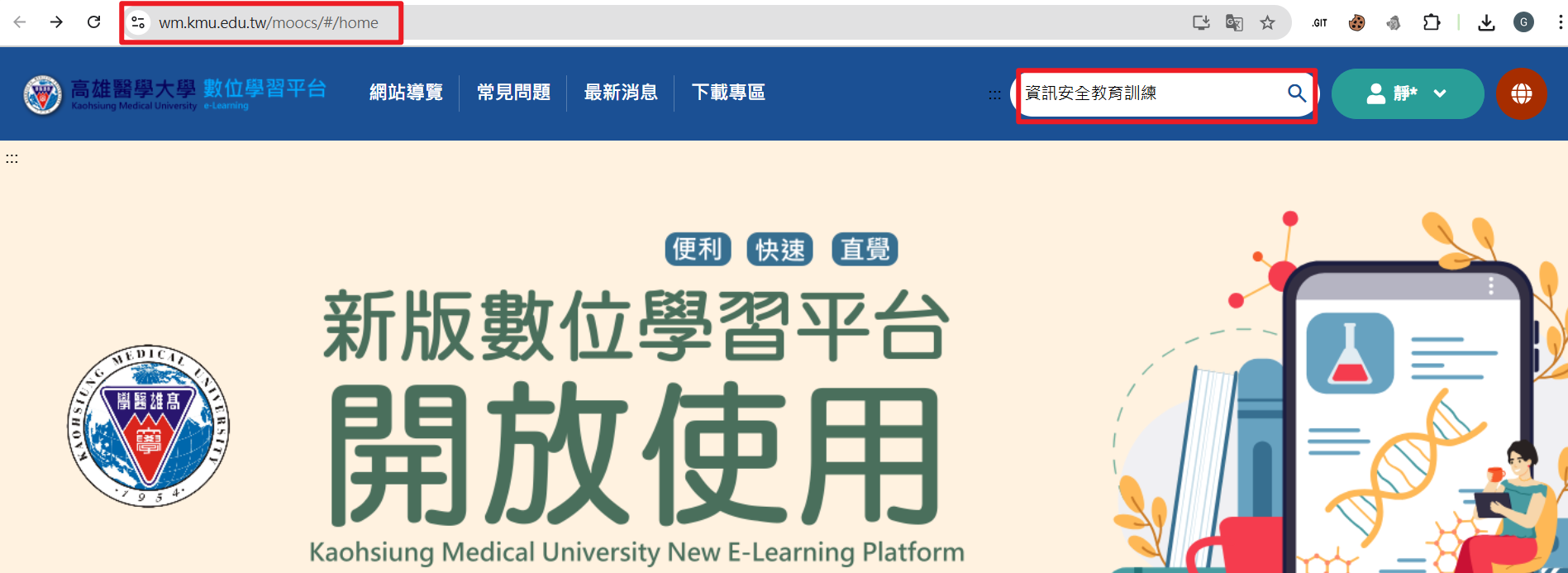Open the Google Translate page icon
The height and width of the screenshot is (573, 1568).
click(x=1234, y=23)
